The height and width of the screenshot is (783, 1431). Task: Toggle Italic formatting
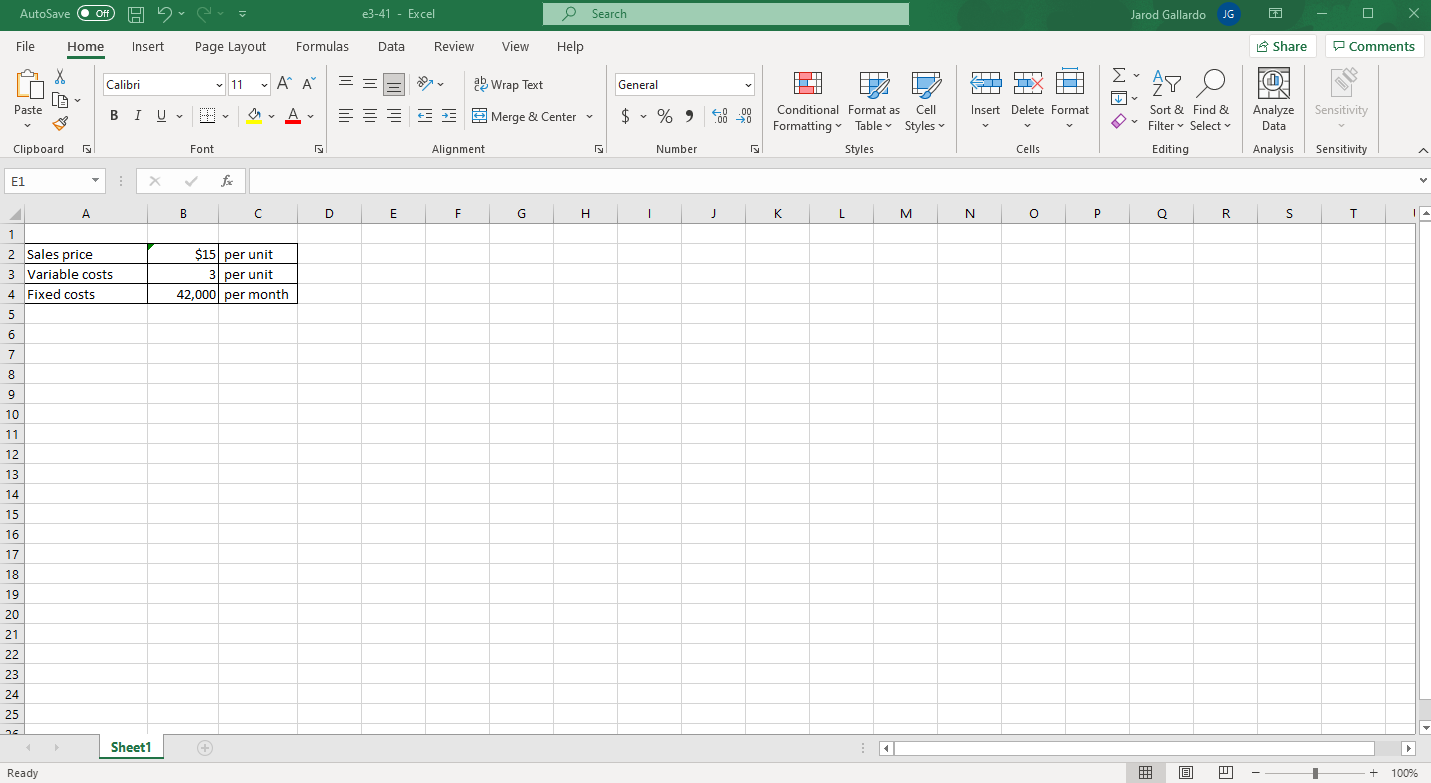[x=138, y=117]
